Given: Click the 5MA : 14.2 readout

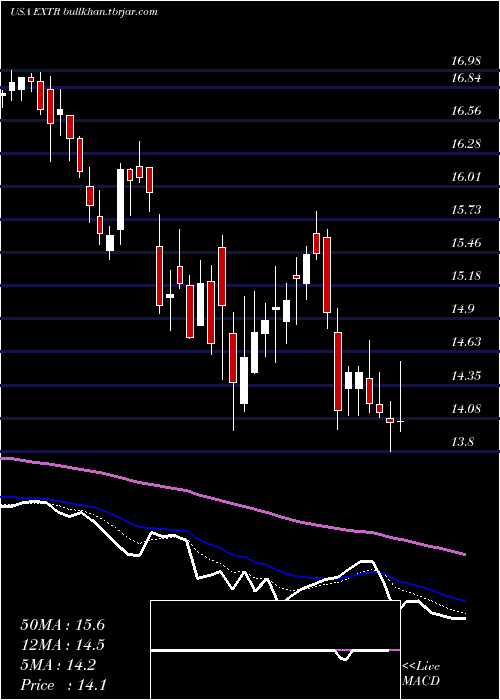Looking at the screenshot, I should [x=58, y=666].
